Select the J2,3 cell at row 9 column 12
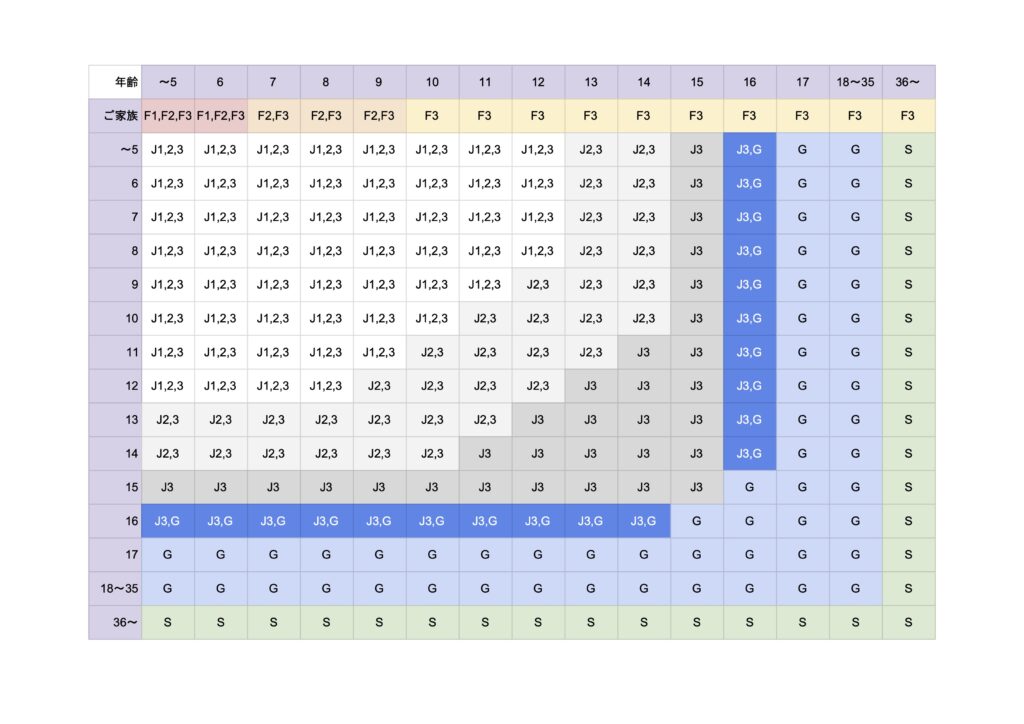The height and width of the screenshot is (724, 1024). point(538,285)
